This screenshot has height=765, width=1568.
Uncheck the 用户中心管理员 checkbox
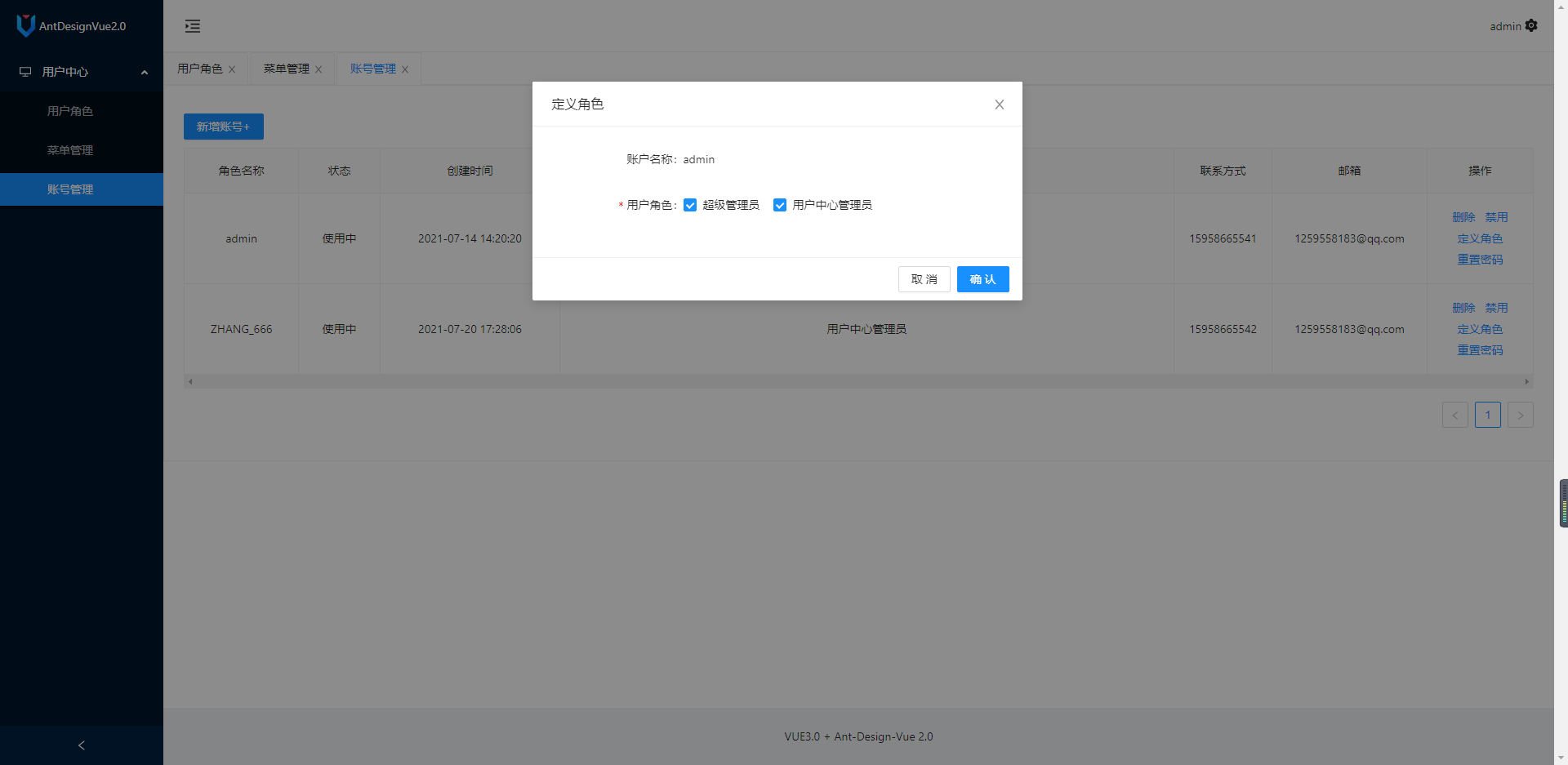coord(780,205)
